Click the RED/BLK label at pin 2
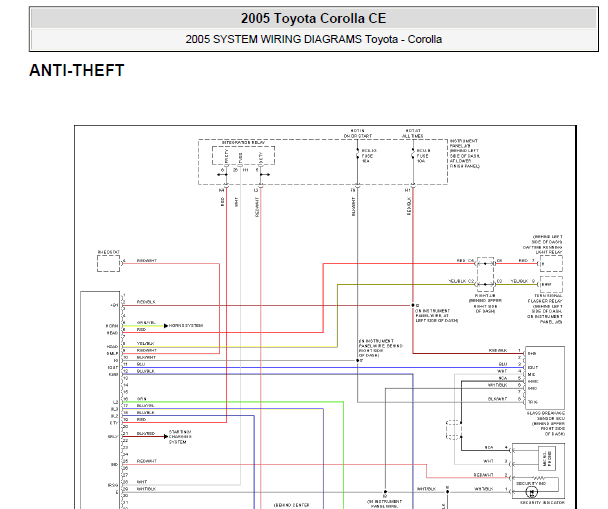 [146, 302]
